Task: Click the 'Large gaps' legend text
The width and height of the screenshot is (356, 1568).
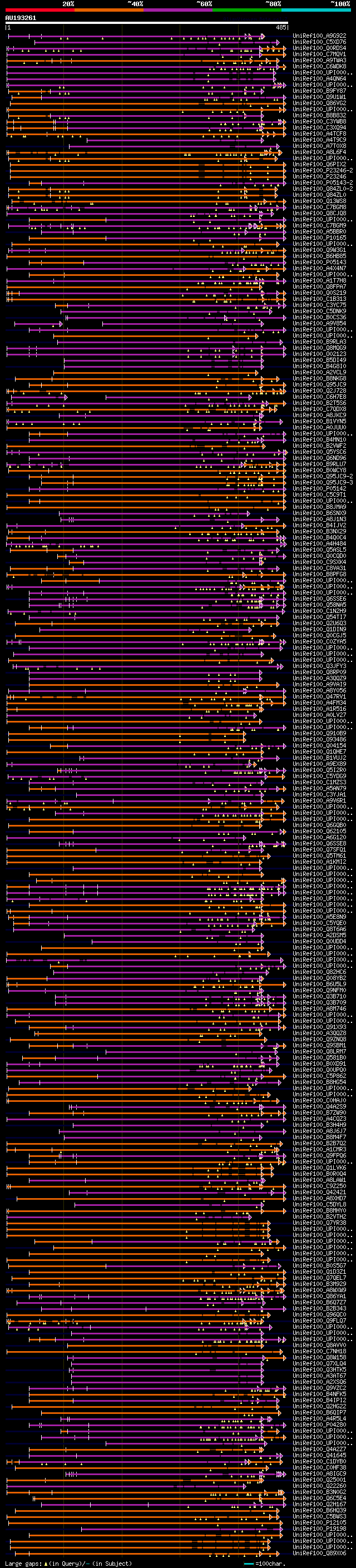Action: point(23,1563)
